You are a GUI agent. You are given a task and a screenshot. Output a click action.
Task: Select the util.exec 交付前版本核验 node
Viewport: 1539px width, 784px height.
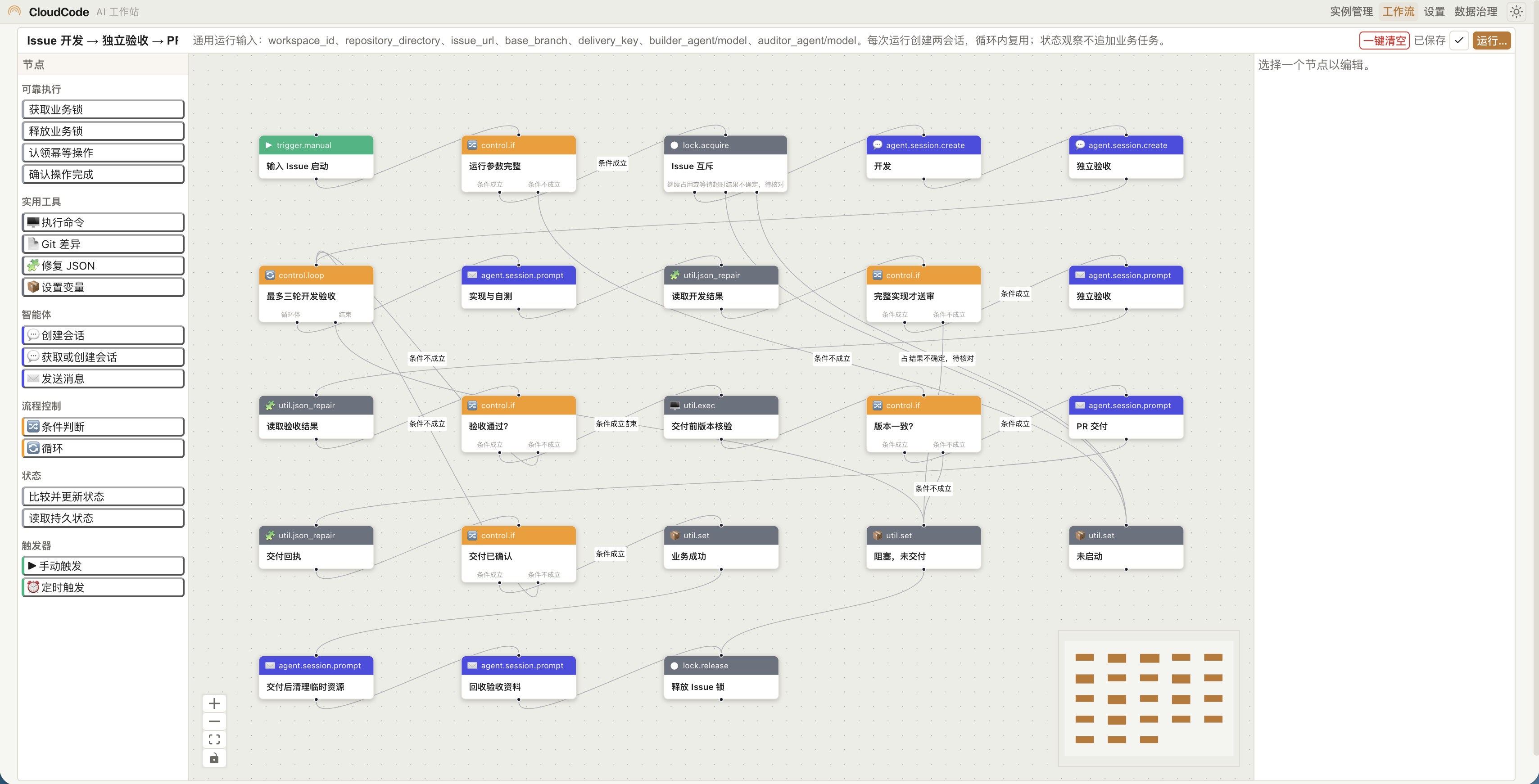721,417
